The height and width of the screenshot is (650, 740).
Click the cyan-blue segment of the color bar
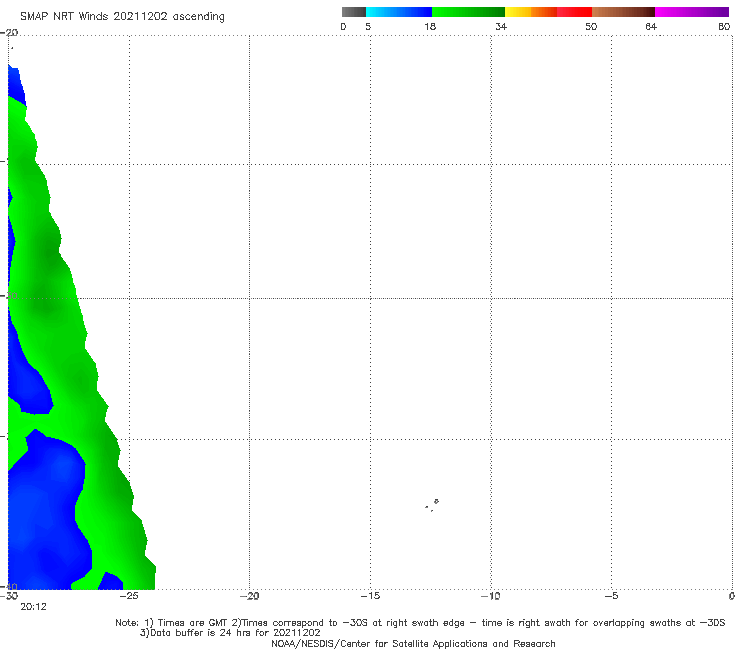399,12
